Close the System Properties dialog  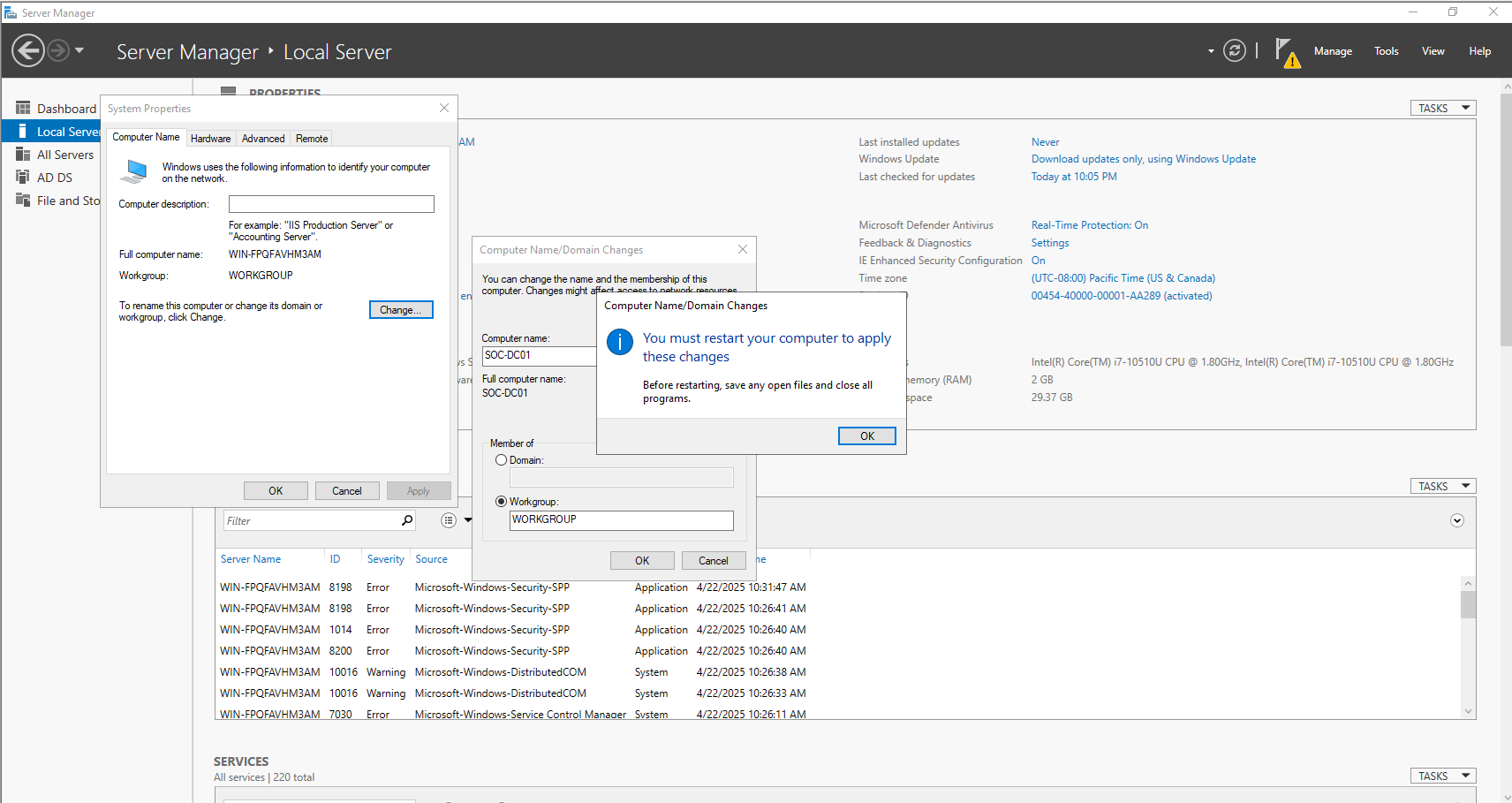pyautogui.click(x=444, y=108)
